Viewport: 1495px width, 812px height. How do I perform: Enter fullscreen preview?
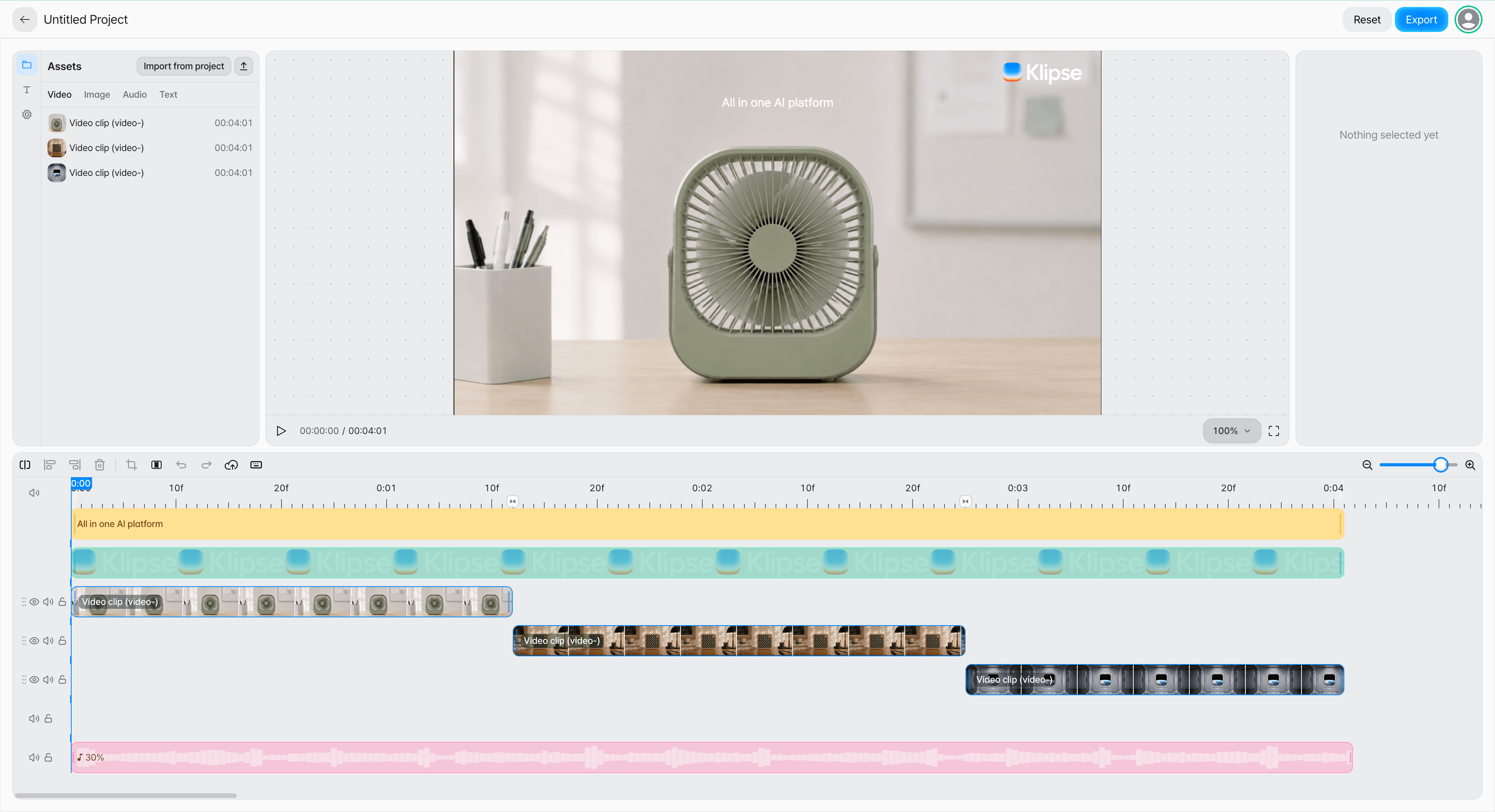point(1274,431)
